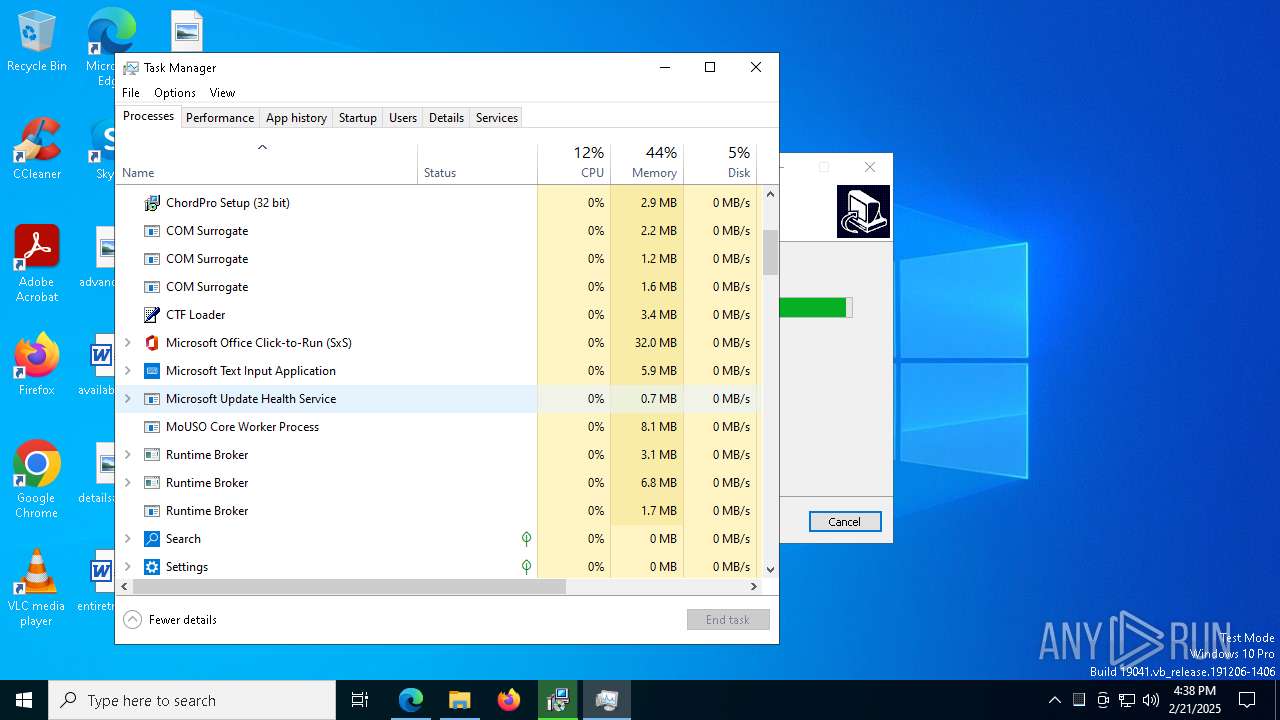Open the File menu in Task Manager
The height and width of the screenshot is (720, 1280).
131,93
